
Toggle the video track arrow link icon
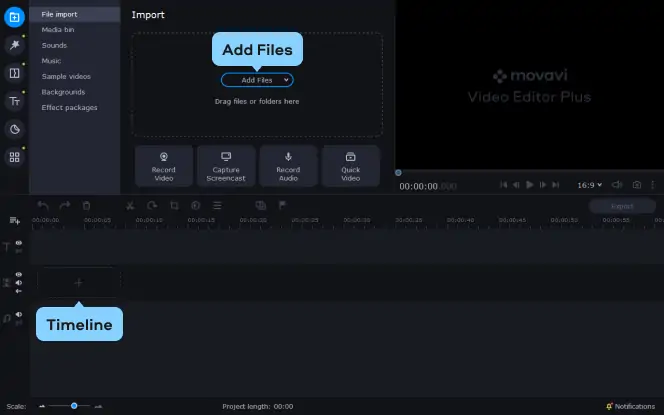[19, 291]
